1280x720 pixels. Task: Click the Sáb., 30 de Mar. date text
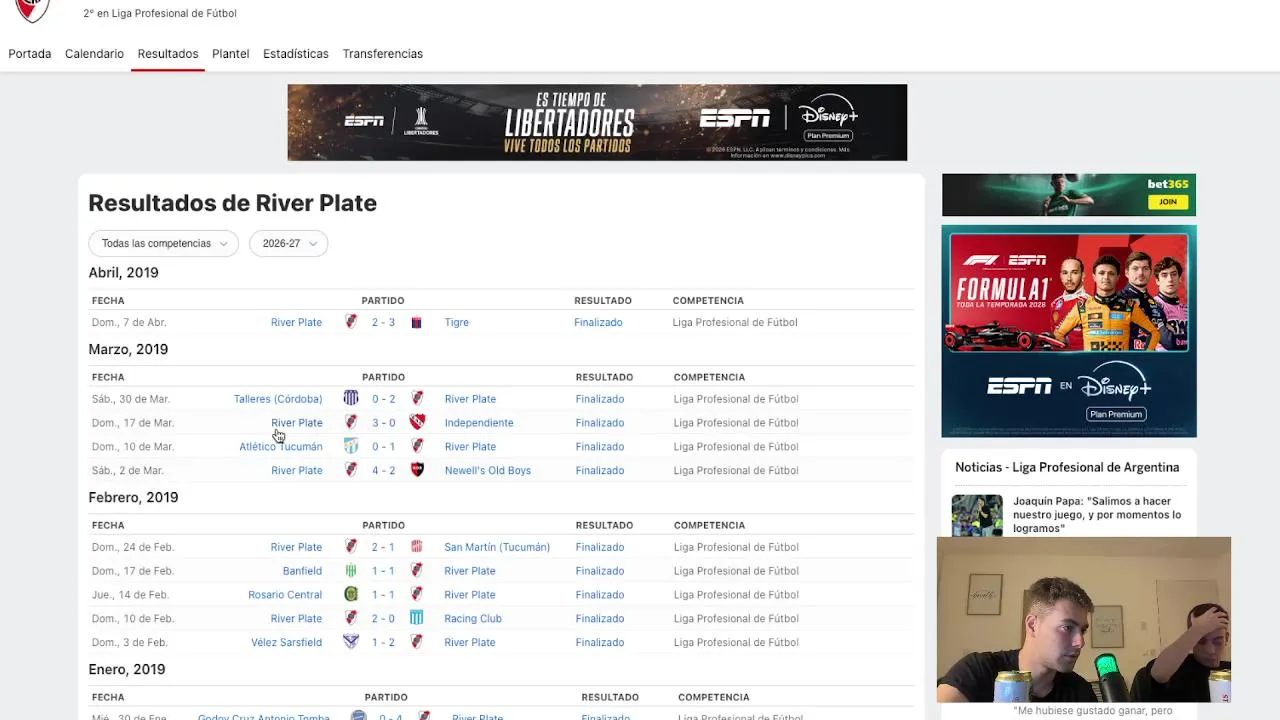coord(131,398)
